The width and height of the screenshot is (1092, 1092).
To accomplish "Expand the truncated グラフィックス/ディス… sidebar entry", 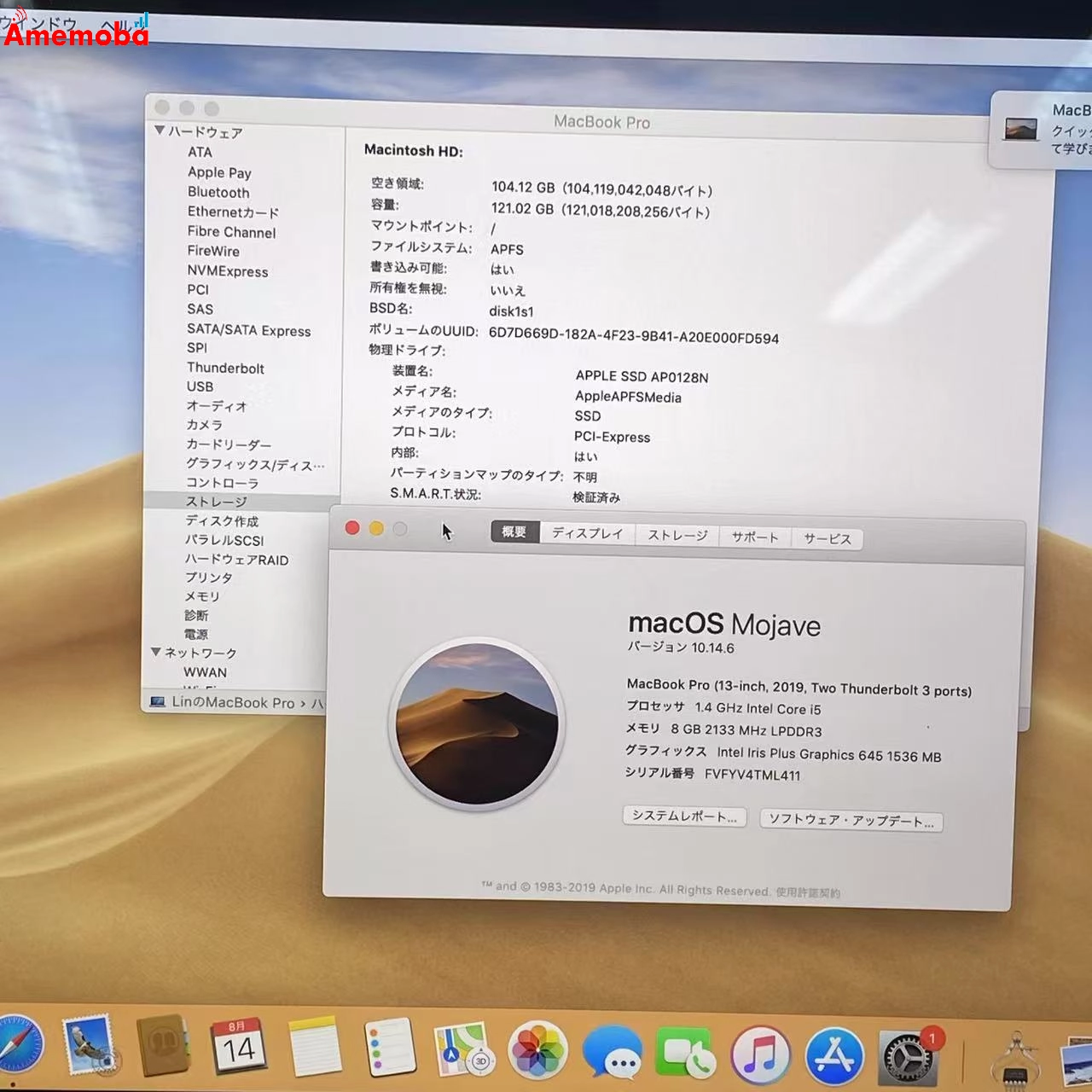I will [253, 465].
